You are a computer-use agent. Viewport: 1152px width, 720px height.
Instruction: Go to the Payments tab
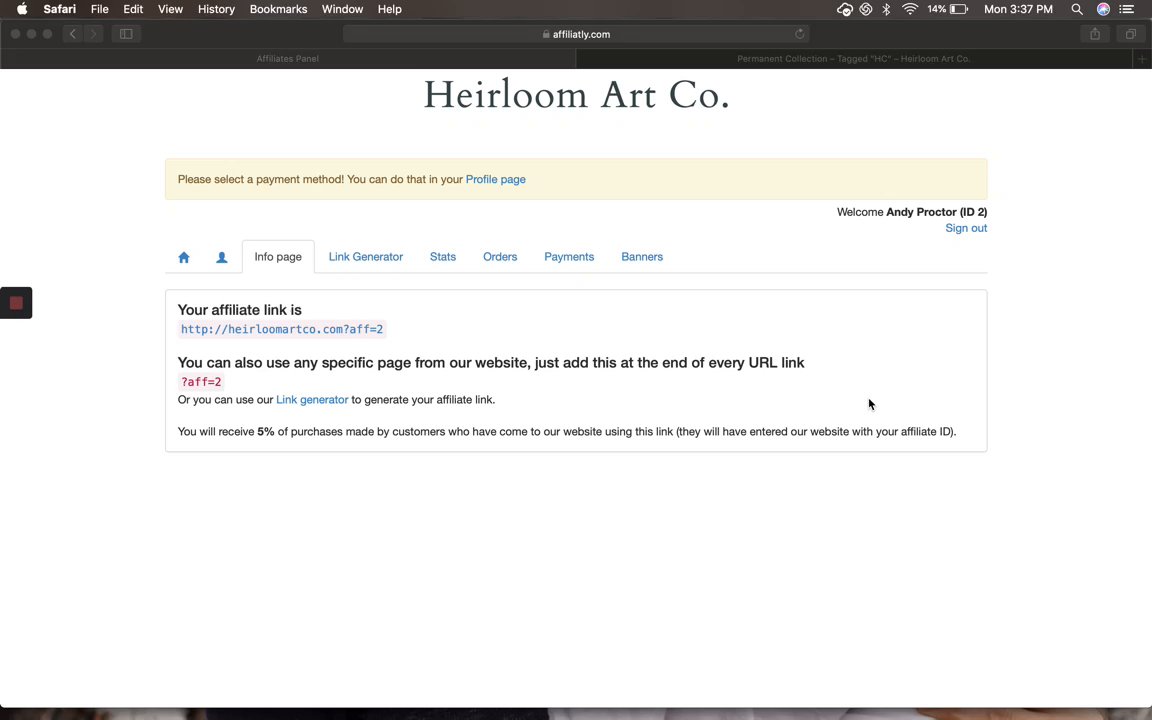[x=569, y=256]
